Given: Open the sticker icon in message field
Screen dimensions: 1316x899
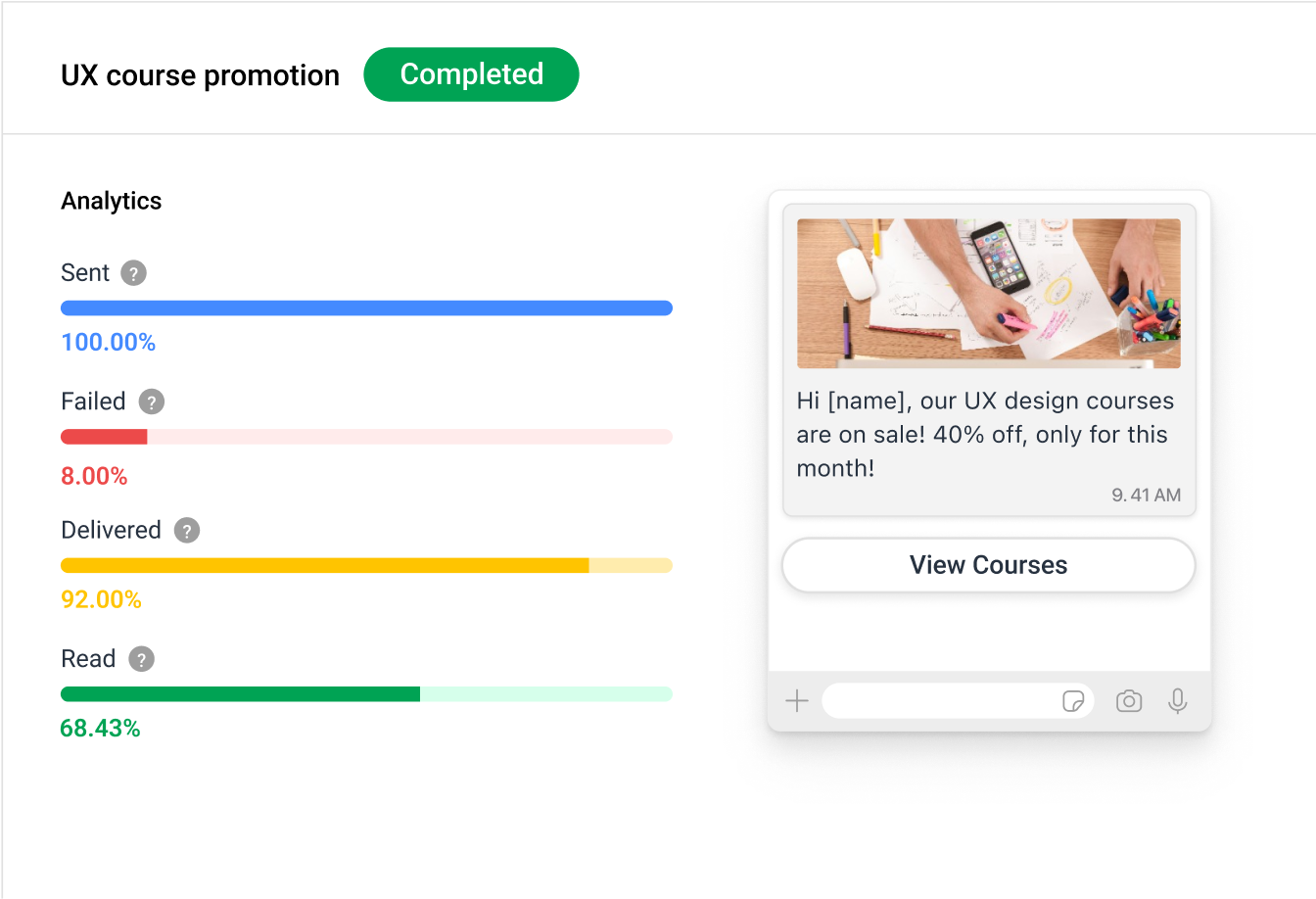Looking at the screenshot, I should click(1073, 701).
